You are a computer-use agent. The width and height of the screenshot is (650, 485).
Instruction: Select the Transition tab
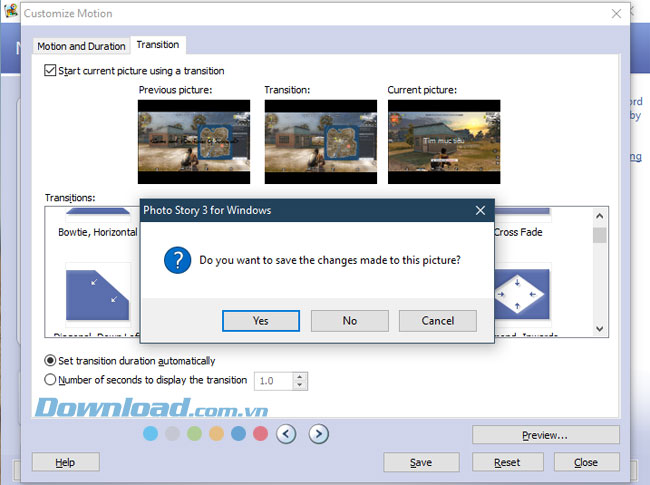point(158,45)
